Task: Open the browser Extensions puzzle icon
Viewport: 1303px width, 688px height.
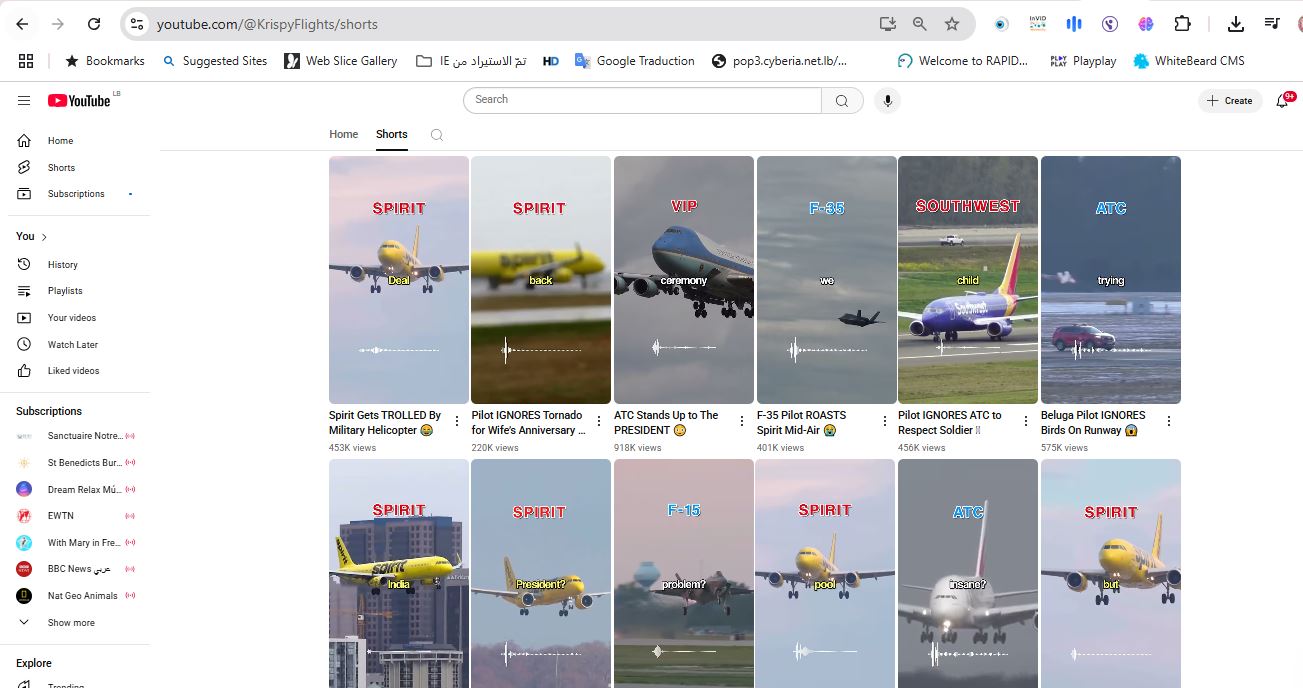Action: tap(1183, 23)
